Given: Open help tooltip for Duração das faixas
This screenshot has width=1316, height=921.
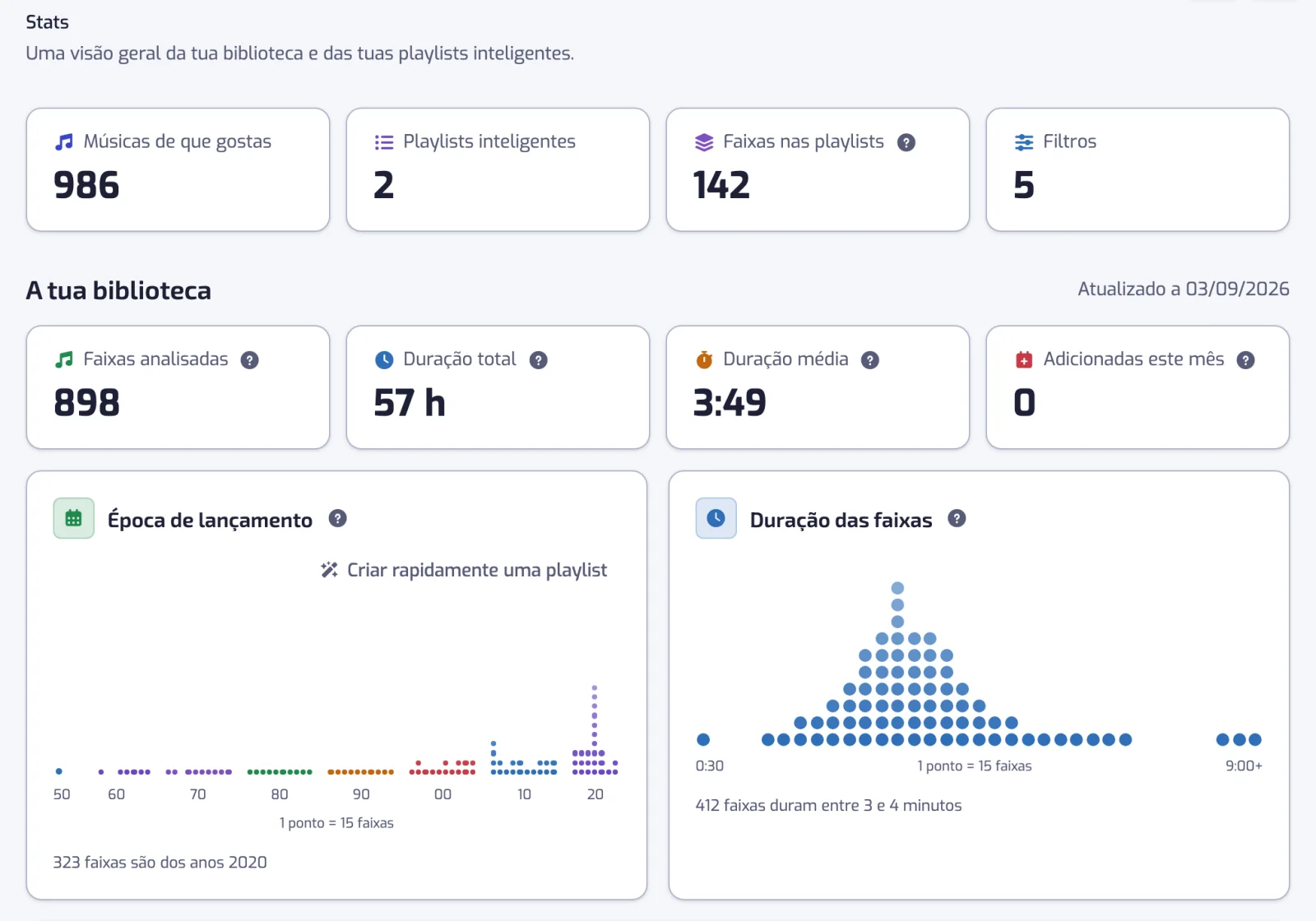Looking at the screenshot, I should pos(957,518).
